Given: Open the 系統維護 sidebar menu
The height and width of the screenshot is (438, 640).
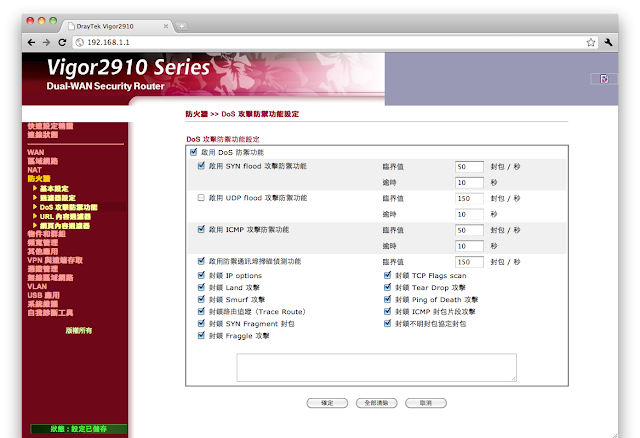Looking at the screenshot, I should coord(43,304).
